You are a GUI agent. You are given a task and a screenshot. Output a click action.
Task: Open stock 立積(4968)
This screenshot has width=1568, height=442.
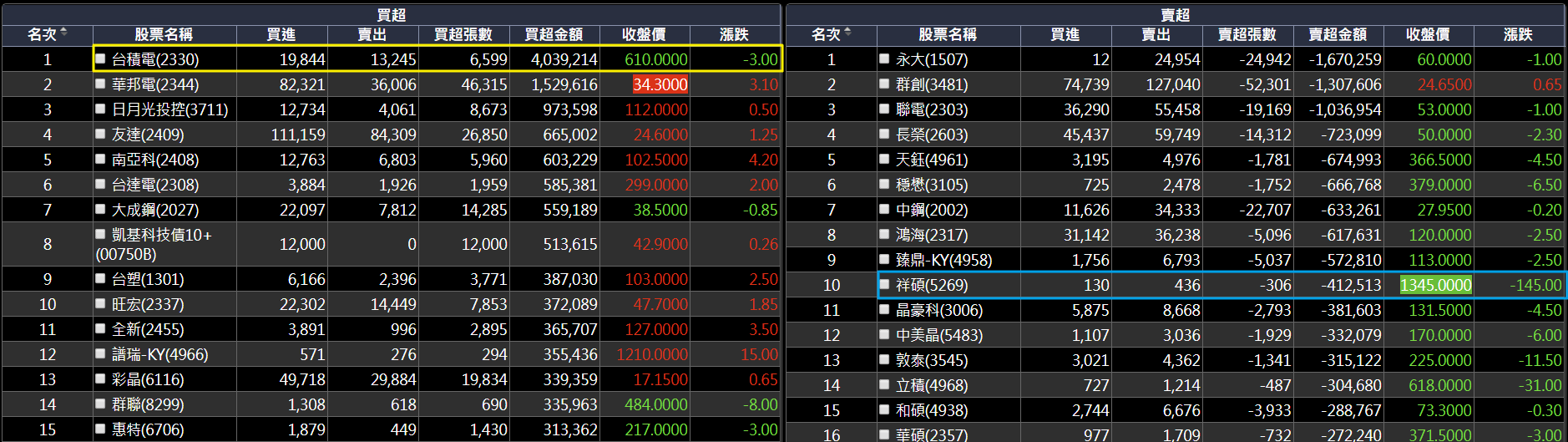(x=932, y=385)
